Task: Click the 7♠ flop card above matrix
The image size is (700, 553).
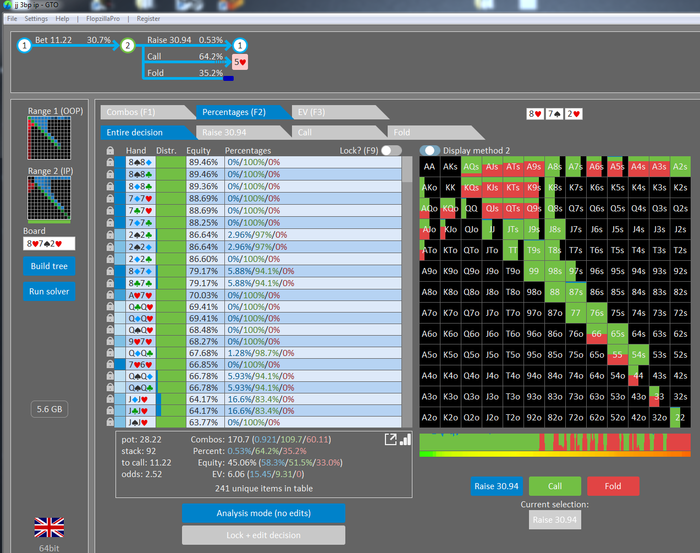Action: [x=554, y=114]
